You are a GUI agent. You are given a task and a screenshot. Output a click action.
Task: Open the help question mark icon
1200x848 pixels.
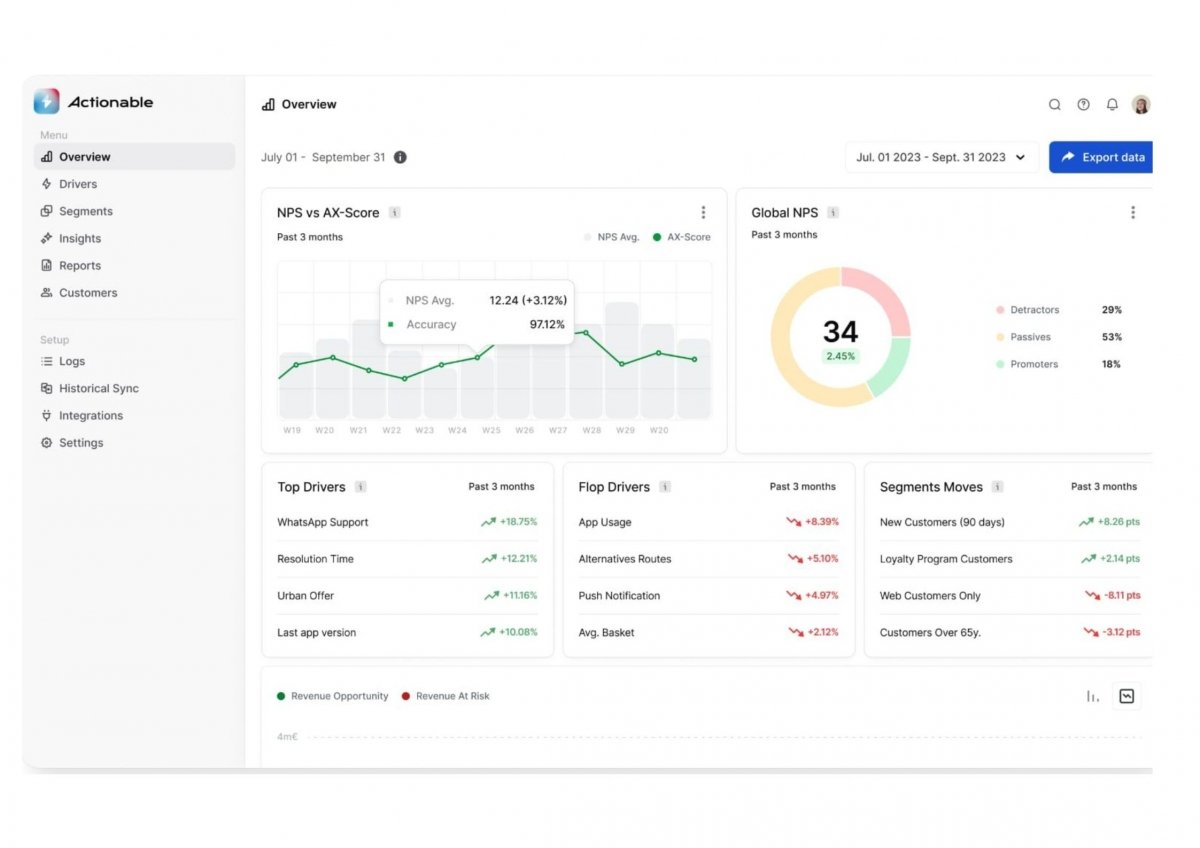[1083, 104]
